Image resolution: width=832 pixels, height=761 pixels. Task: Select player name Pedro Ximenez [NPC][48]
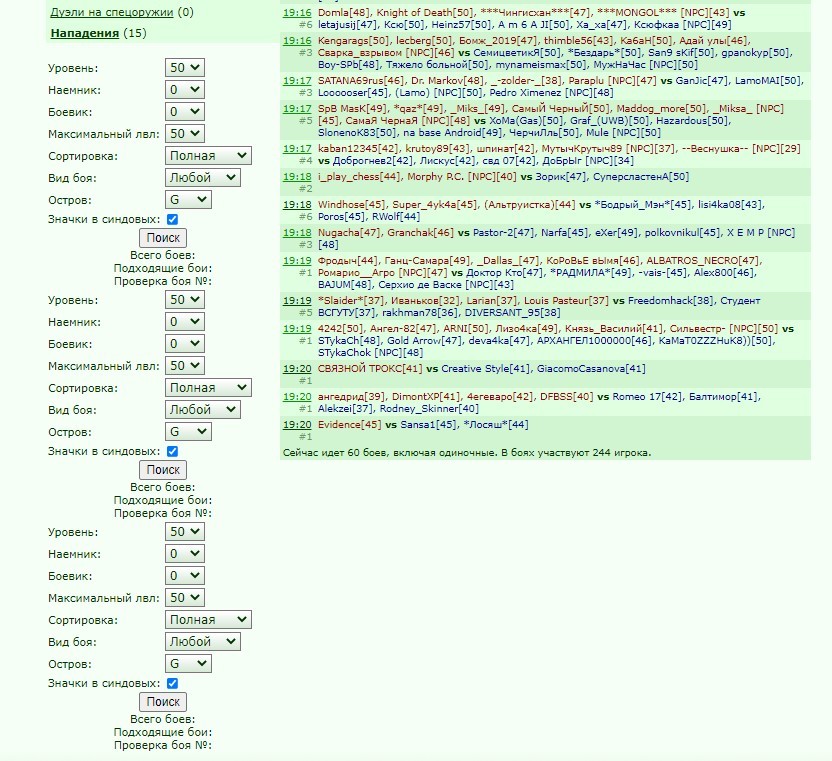tap(551, 92)
